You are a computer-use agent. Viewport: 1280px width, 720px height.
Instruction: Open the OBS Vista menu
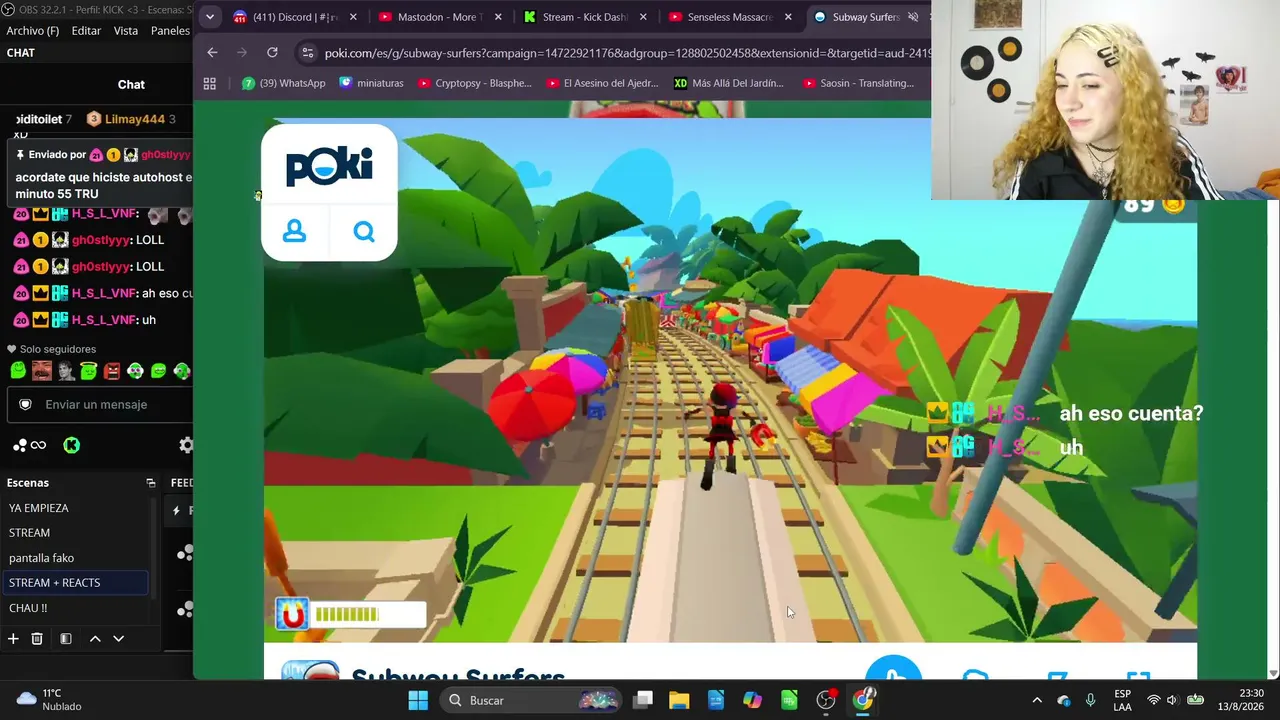[x=126, y=31]
